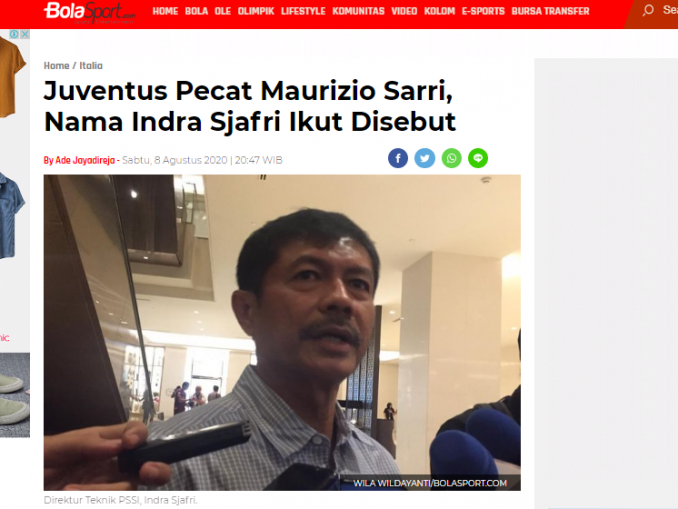Go to the HOME menu item
The width and height of the screenshot is (678, 509).
pyautogui.click(x=165, y=11)
